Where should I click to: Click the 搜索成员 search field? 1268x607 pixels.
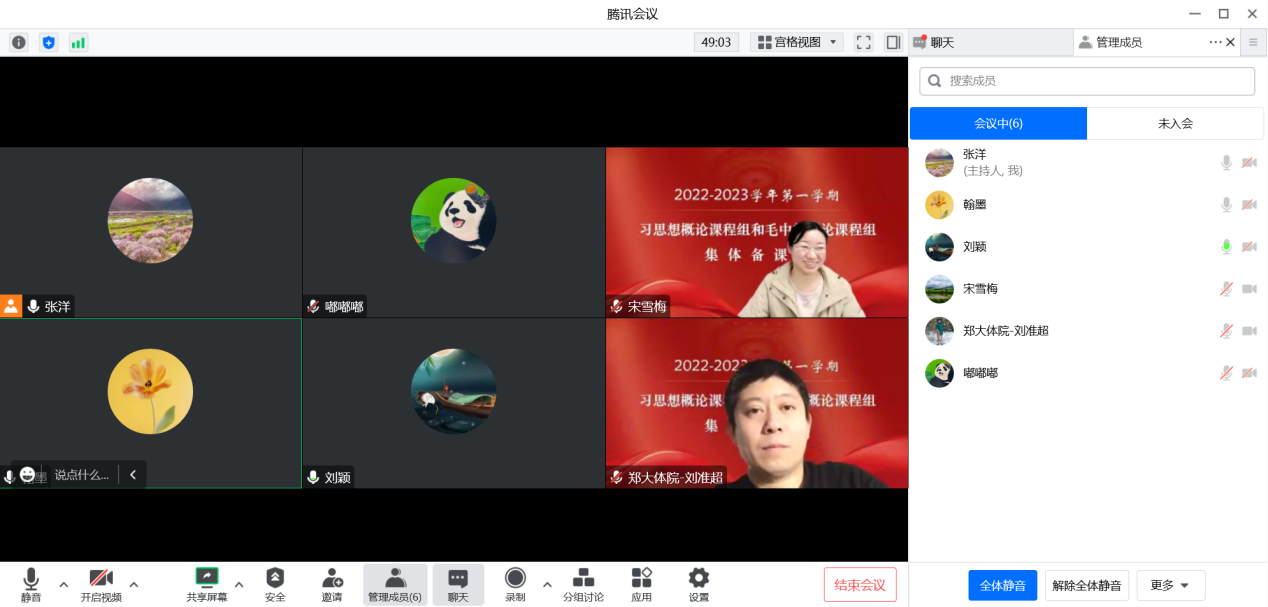(1087, 81)
